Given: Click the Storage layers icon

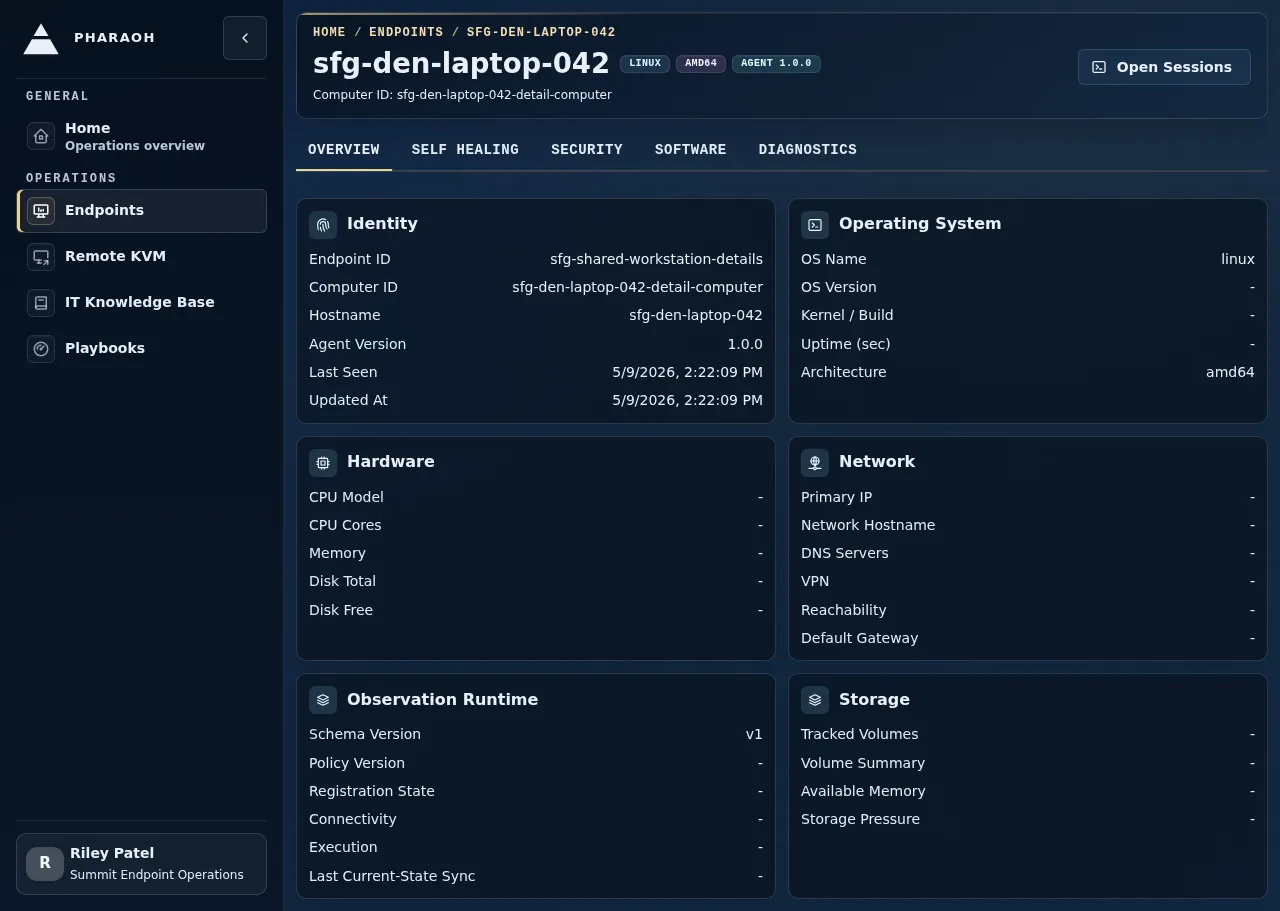Looking at the screenshot, I should (x=815, y=700).
